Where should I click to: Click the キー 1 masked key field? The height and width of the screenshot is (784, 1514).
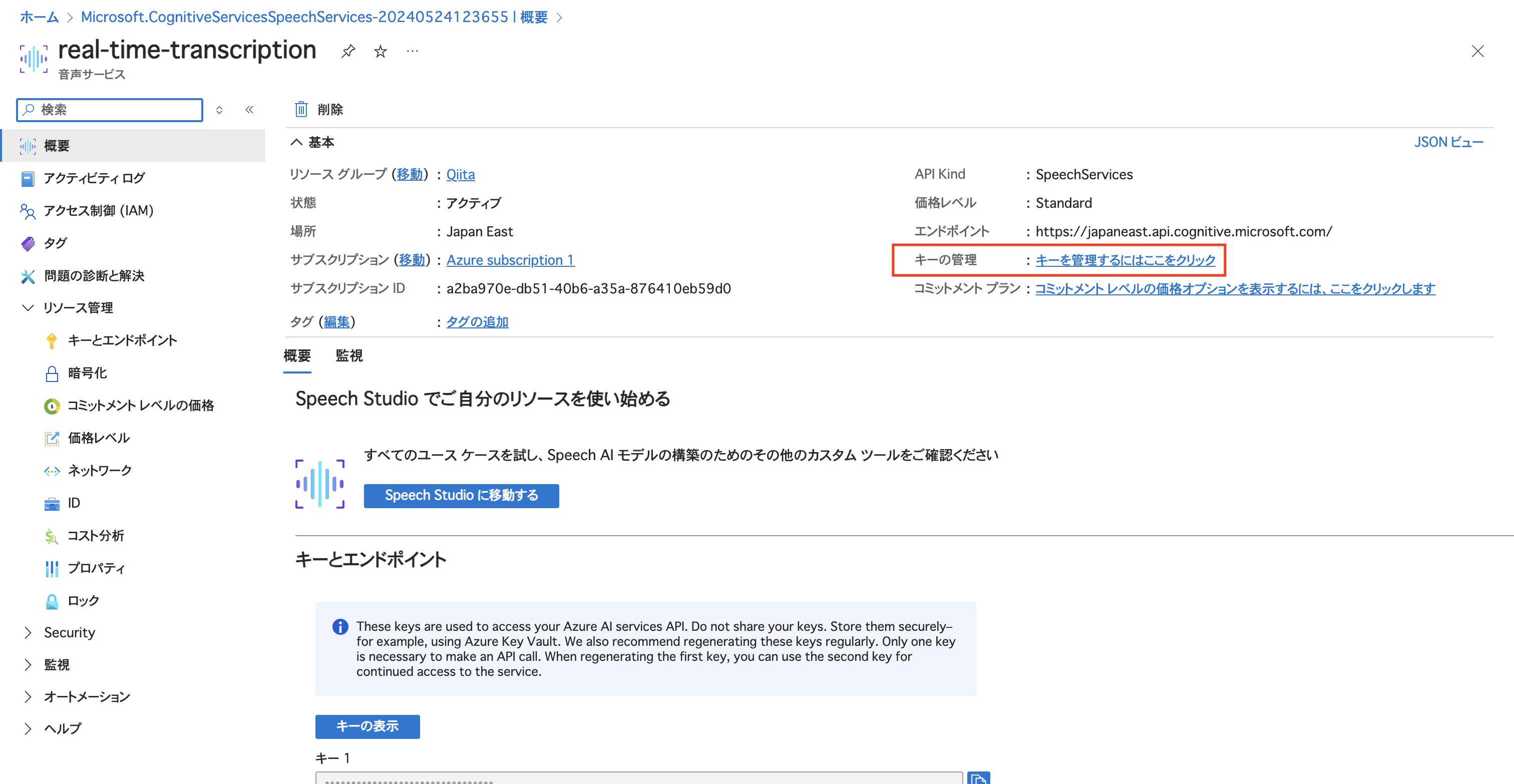point(639,778)
